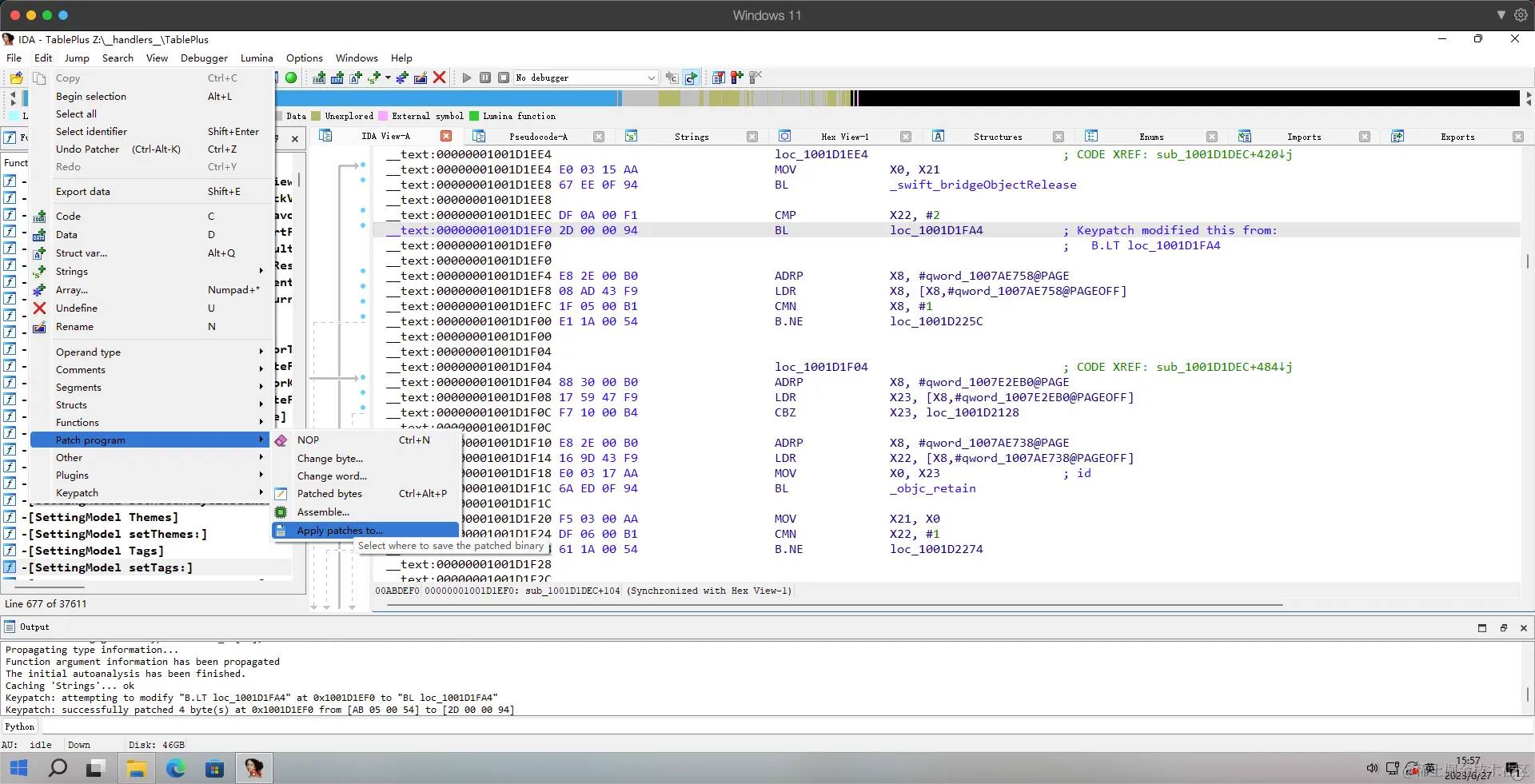Open the Debugger menu
1535x784 pixels.
tap(204, 58)
